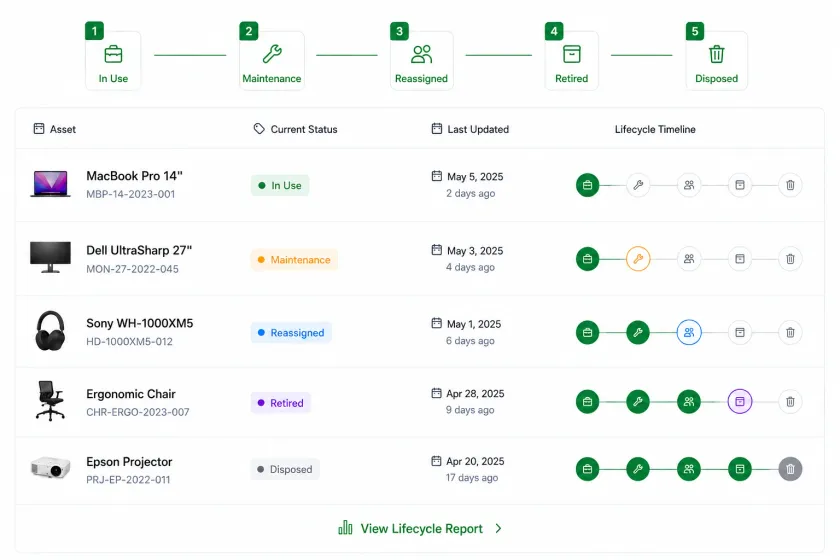Click MacBook Pro row's disposed trash timeline icon
840x560 pixels.
pyautogui.click(x=790, y=185)
